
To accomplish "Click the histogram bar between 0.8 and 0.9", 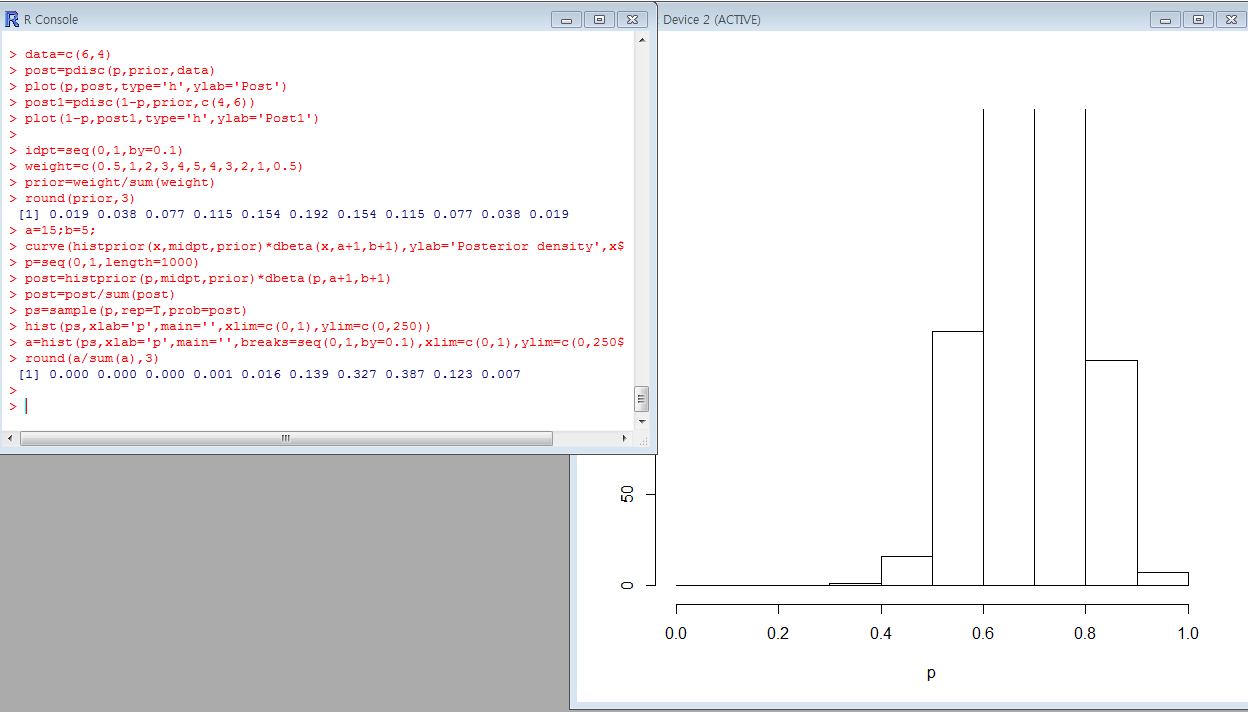I will point(1111,472).
